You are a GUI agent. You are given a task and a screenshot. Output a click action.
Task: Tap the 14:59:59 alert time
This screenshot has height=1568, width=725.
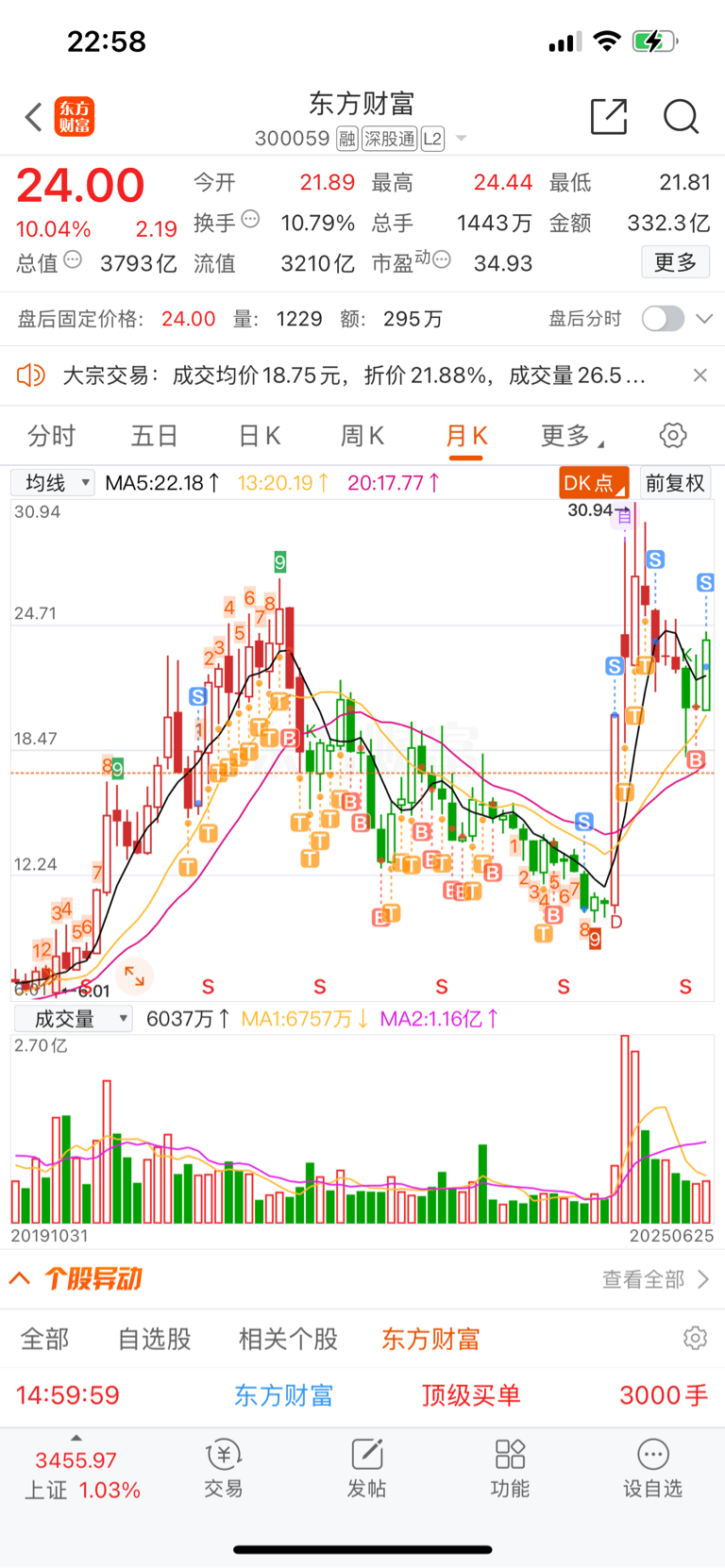(68, 1395)
